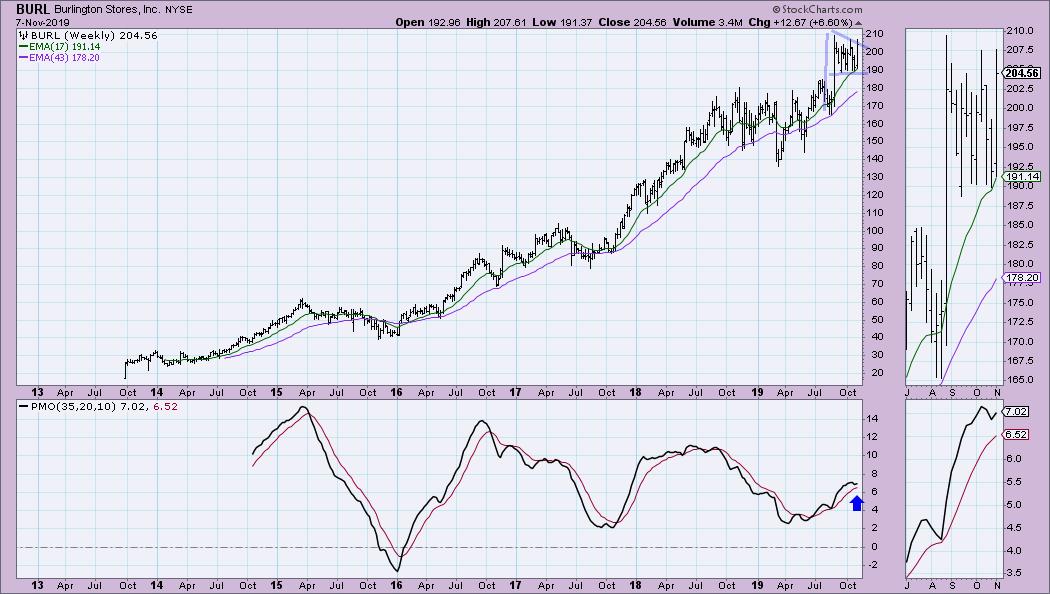Click the year 19 label under the PMO chart
1050x594 pixels.
click(757, 585)
